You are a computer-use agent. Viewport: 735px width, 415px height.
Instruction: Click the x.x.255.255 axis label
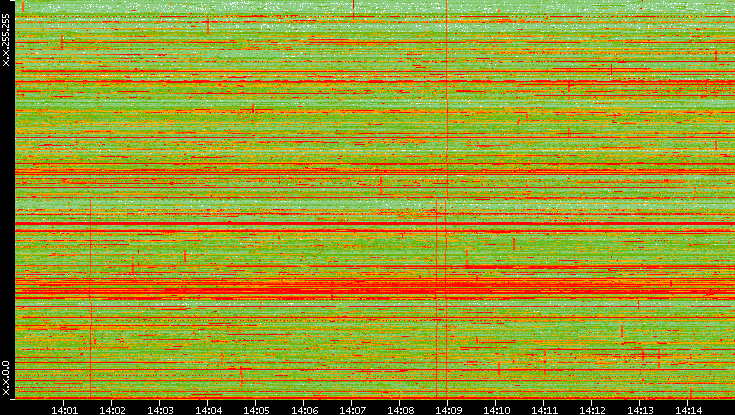pyautogui.click(x=6, y=40)
